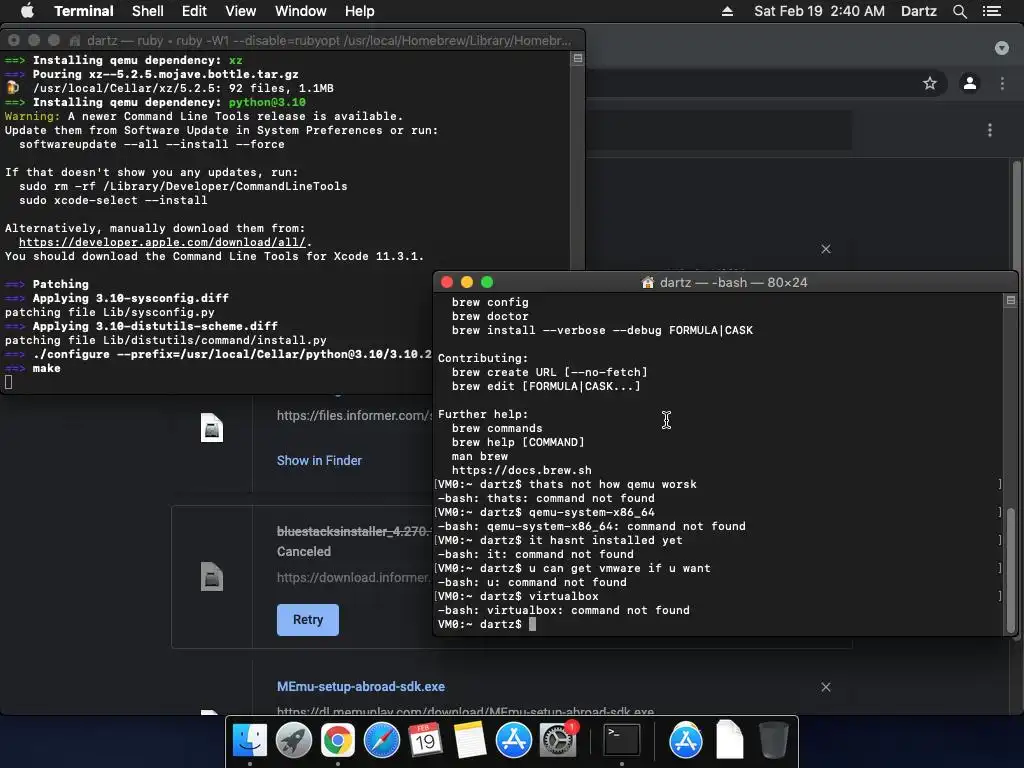The width and height of the screenshot is (1024, 768).
Task: Click Show in Finder link
Action: coord(319,460)
